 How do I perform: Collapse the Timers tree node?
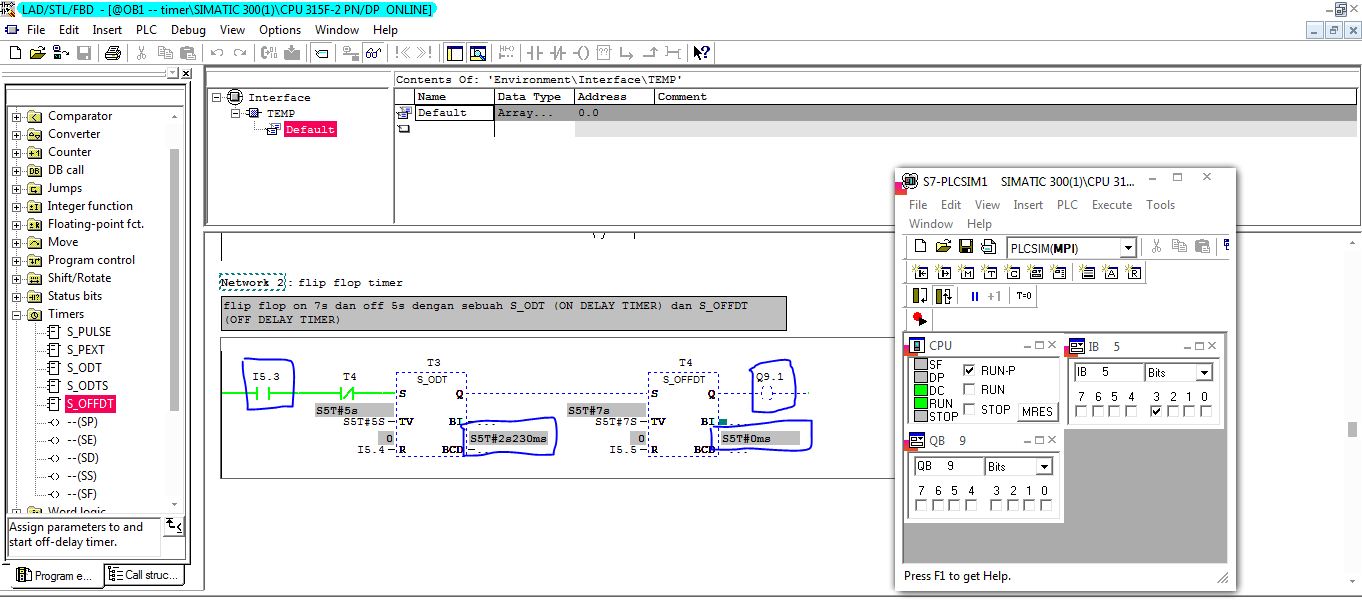pyautogui.click(x=16, y=314)
